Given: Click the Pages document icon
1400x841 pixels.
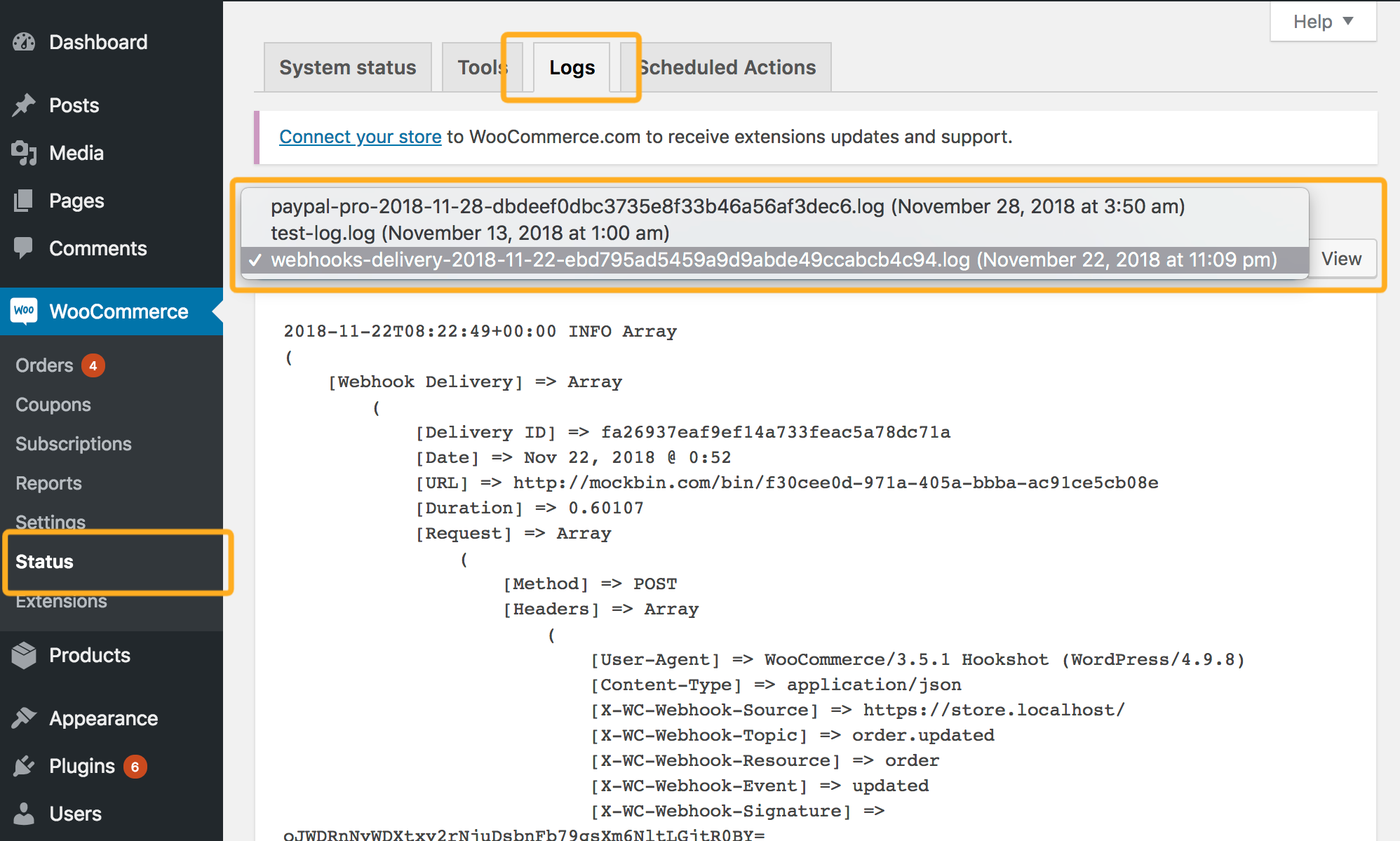Looking at the screenshot, I should click(x=24, y=201).
